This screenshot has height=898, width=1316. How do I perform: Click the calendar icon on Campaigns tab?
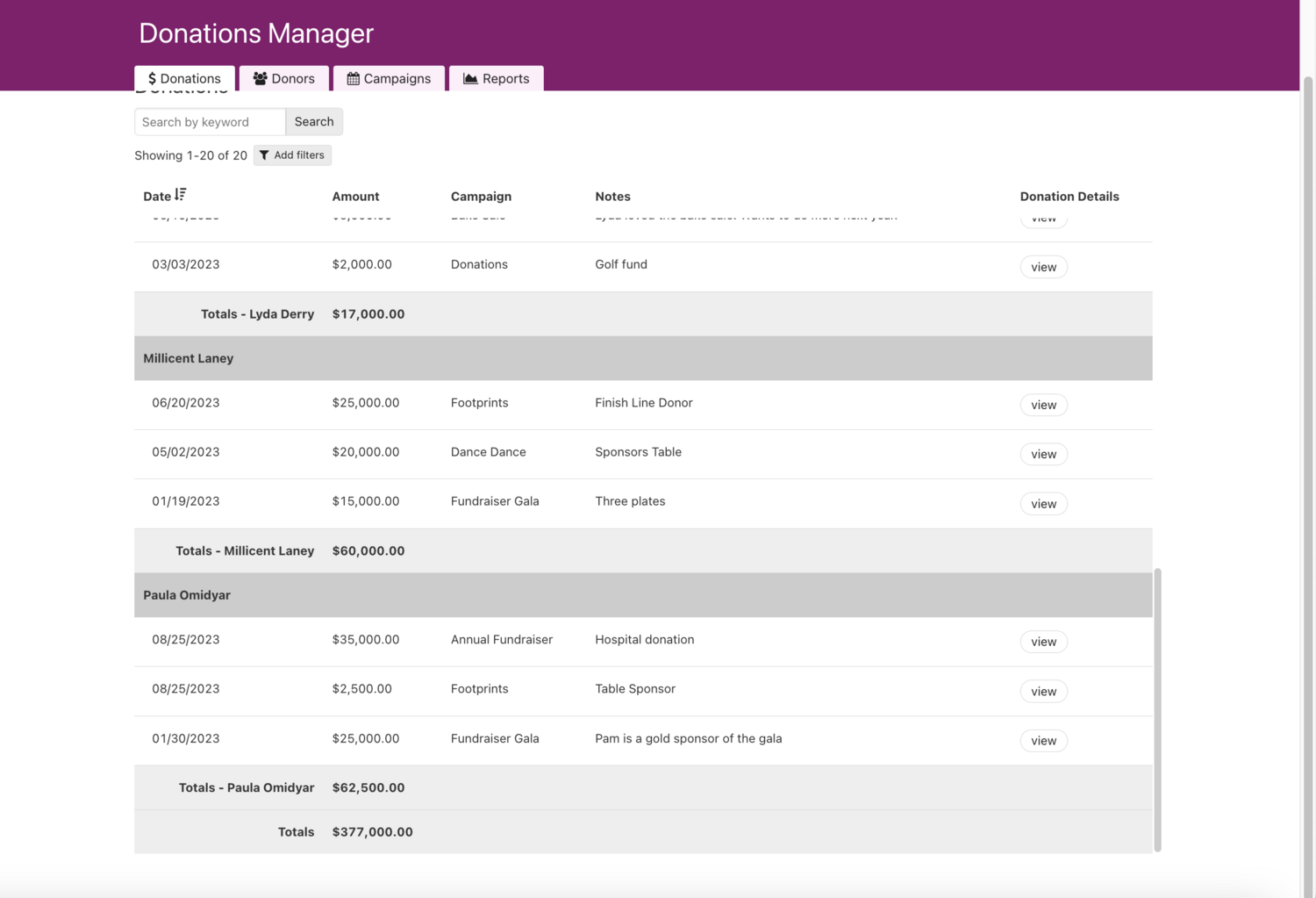(x=353, y=79)
